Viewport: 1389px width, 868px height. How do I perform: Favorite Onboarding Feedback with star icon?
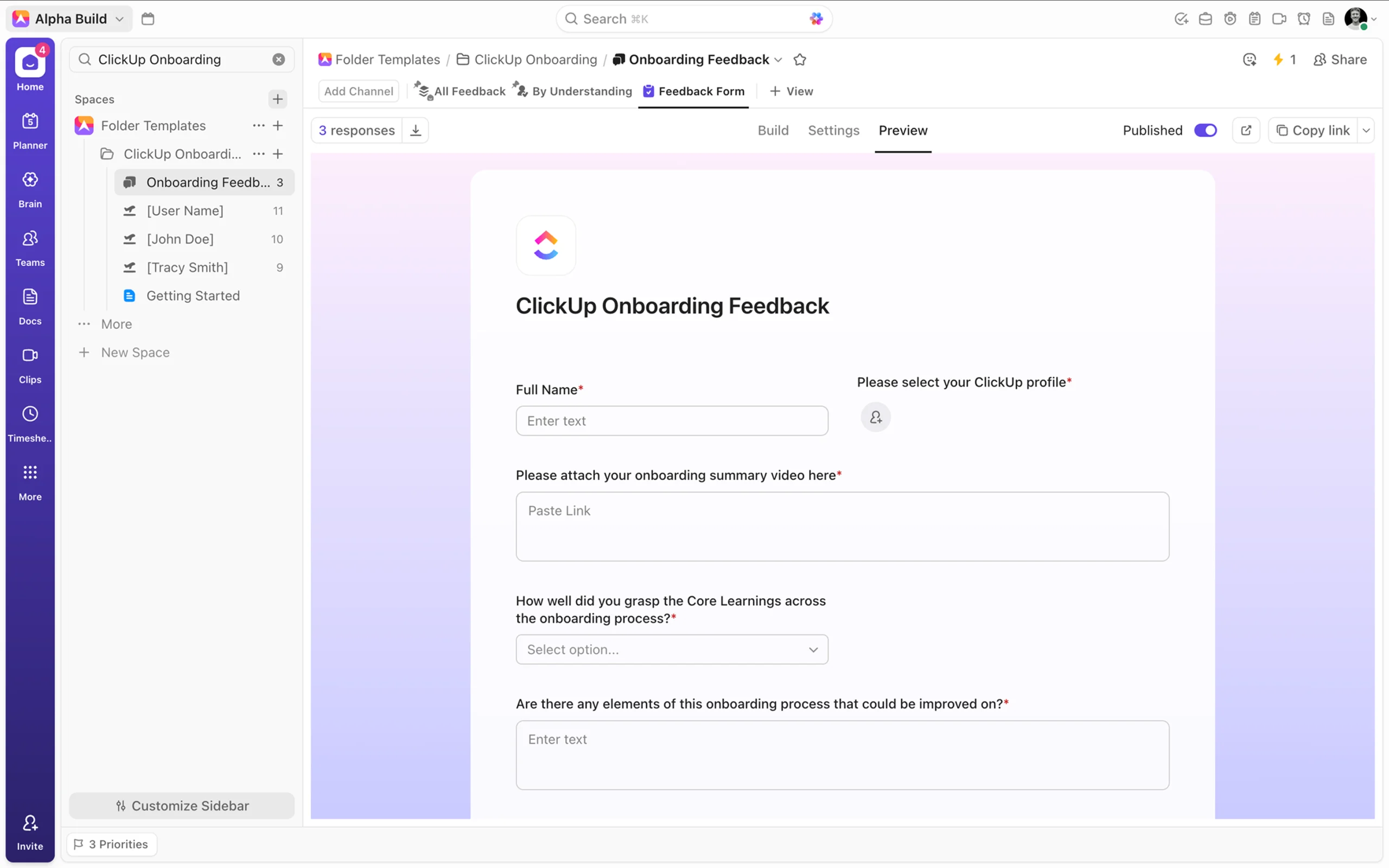tap(800, 60)
